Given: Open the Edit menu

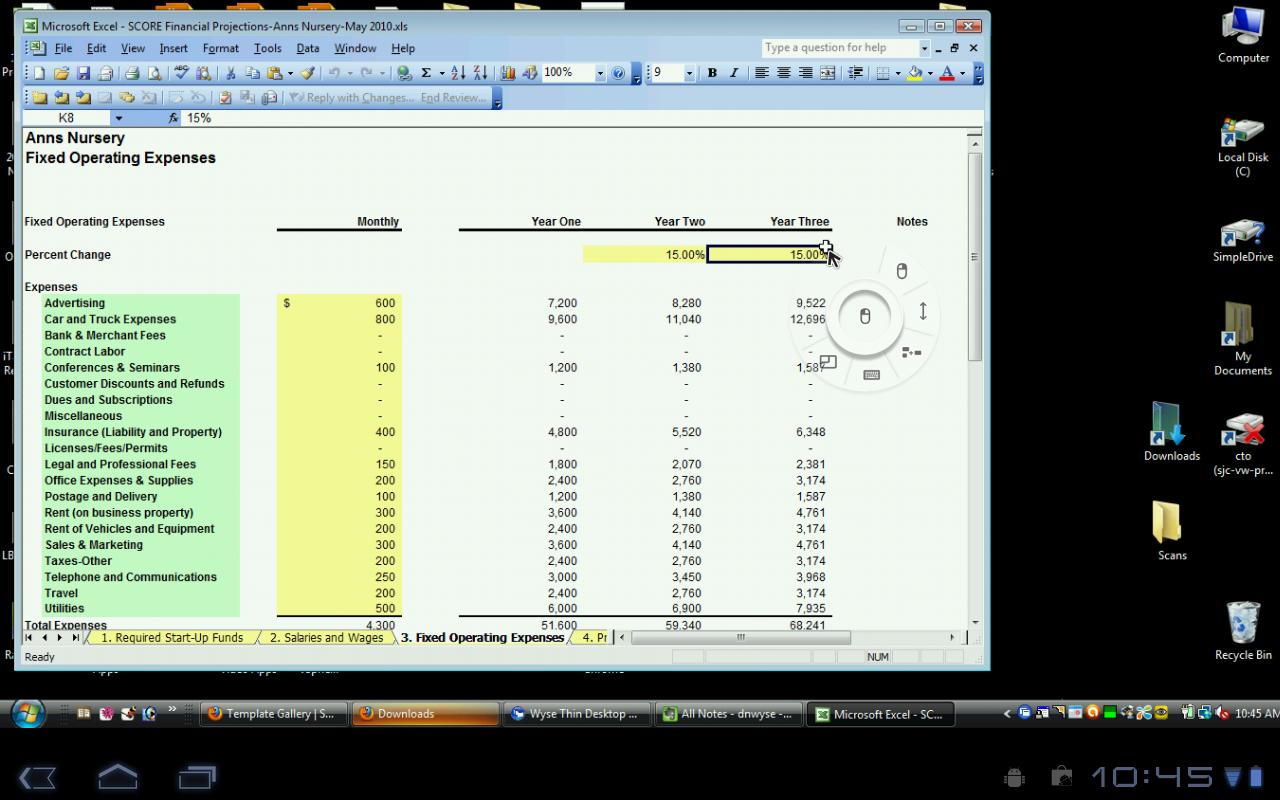Looking at the screenshot, I should [96, 48].
